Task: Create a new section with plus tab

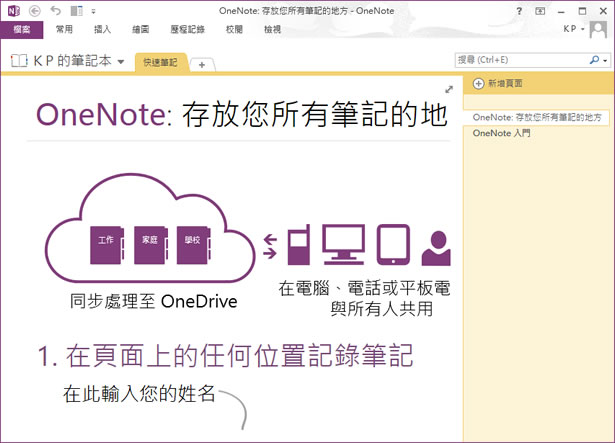Action: (202, 65)
